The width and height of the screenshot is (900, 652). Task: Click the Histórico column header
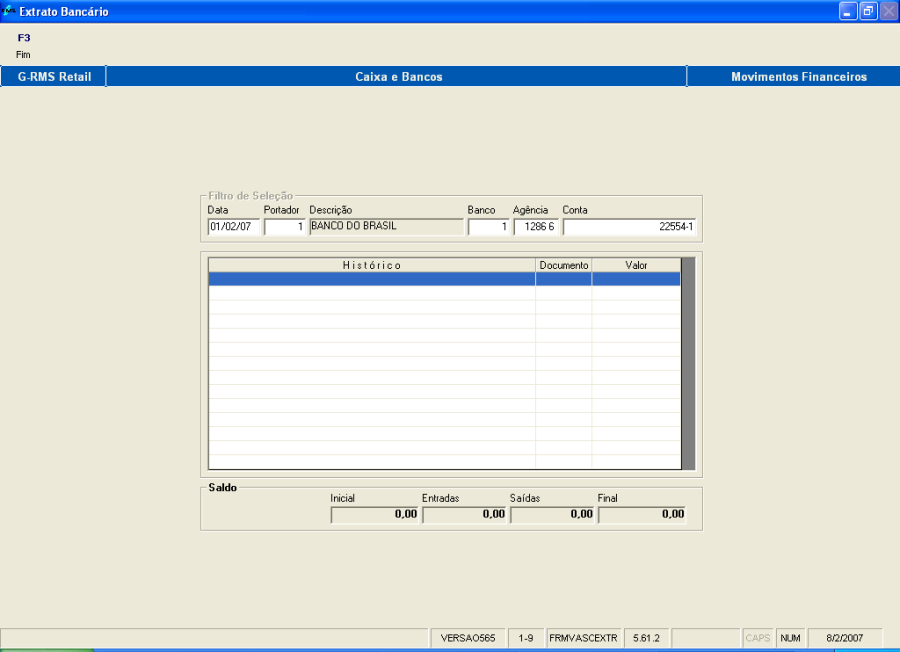click(371, 265)
